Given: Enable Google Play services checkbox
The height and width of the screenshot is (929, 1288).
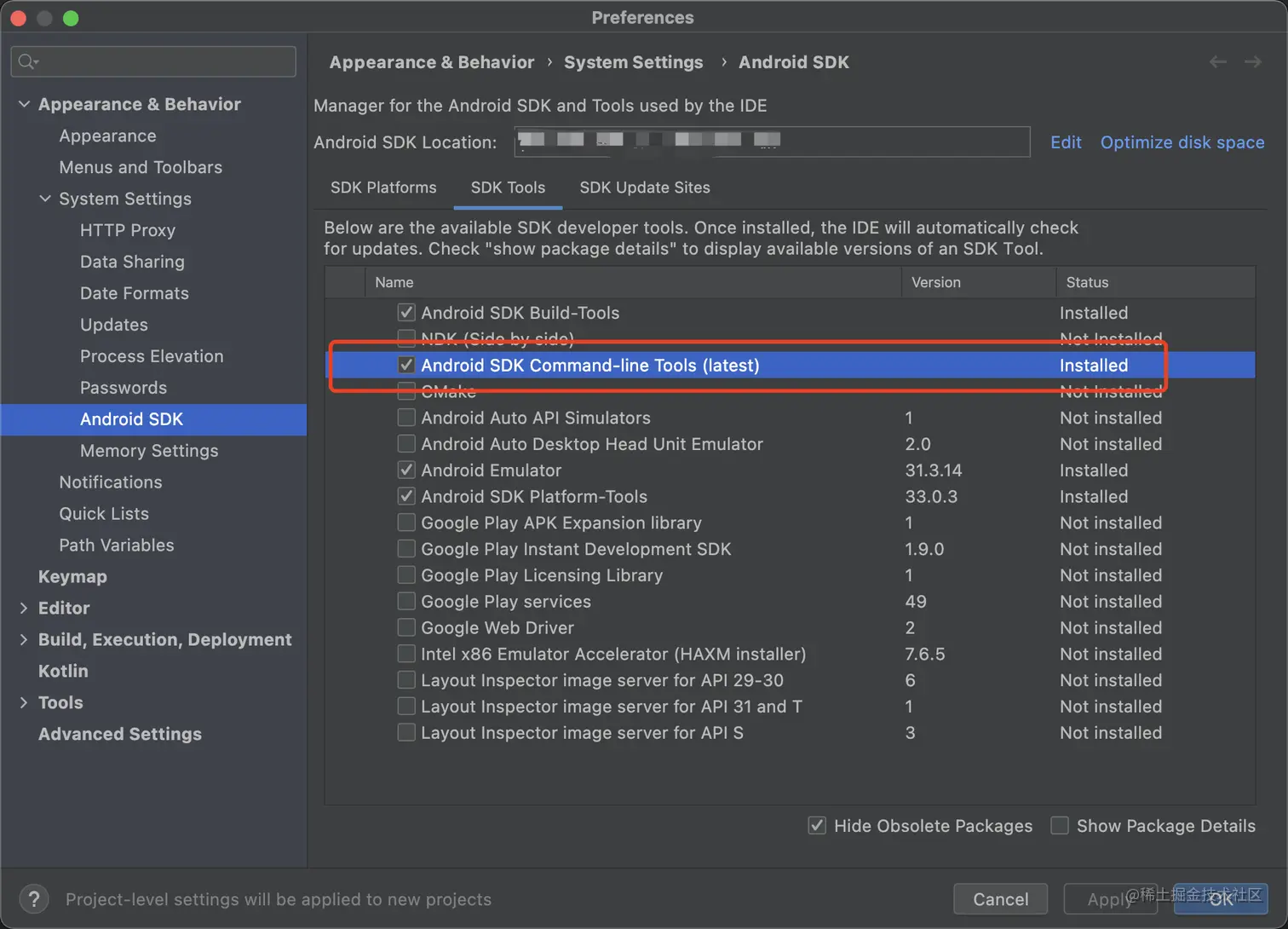Looking at the screenshot, I should click(406, 602).
